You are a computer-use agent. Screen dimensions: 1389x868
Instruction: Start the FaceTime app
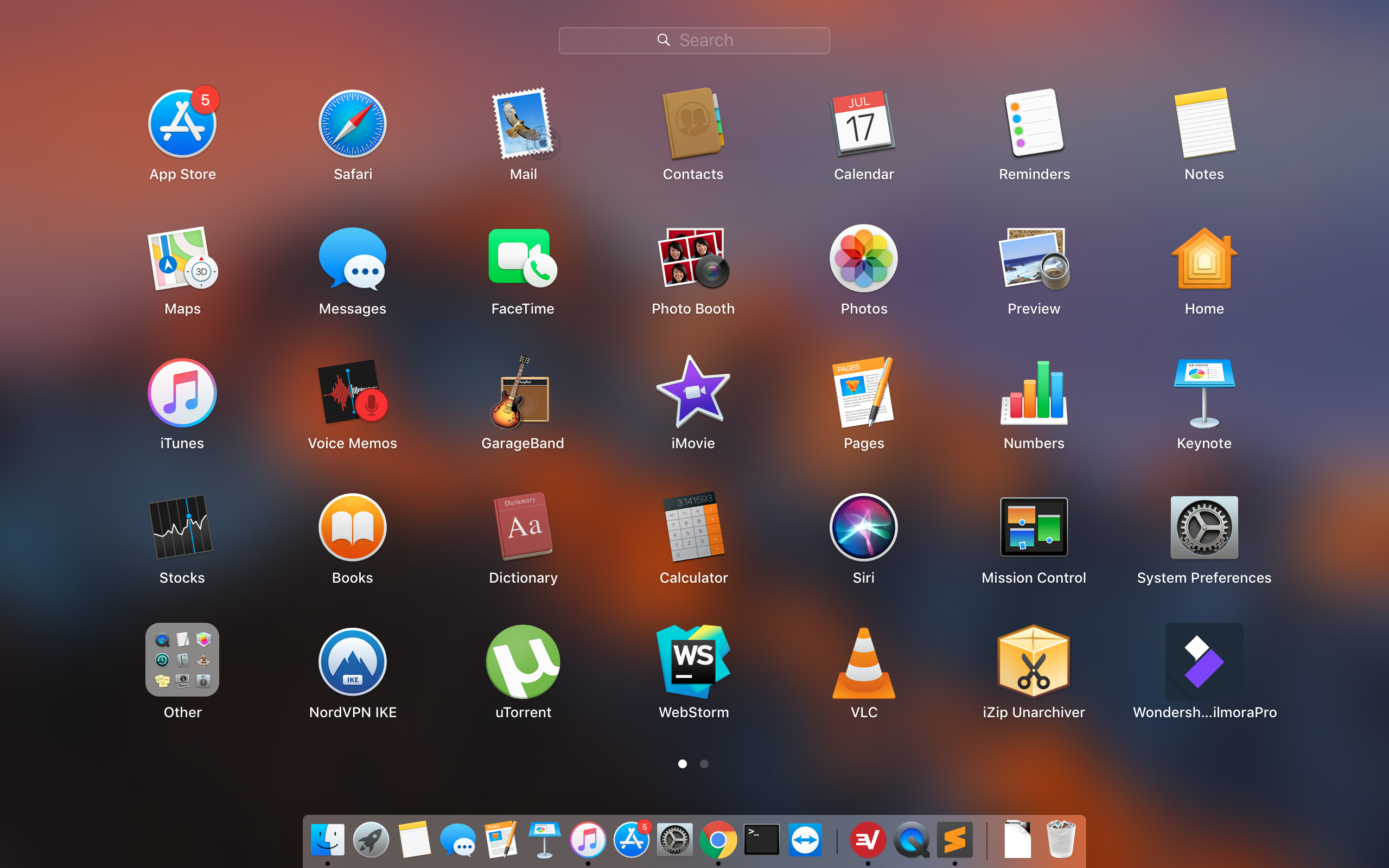[524, 258]
